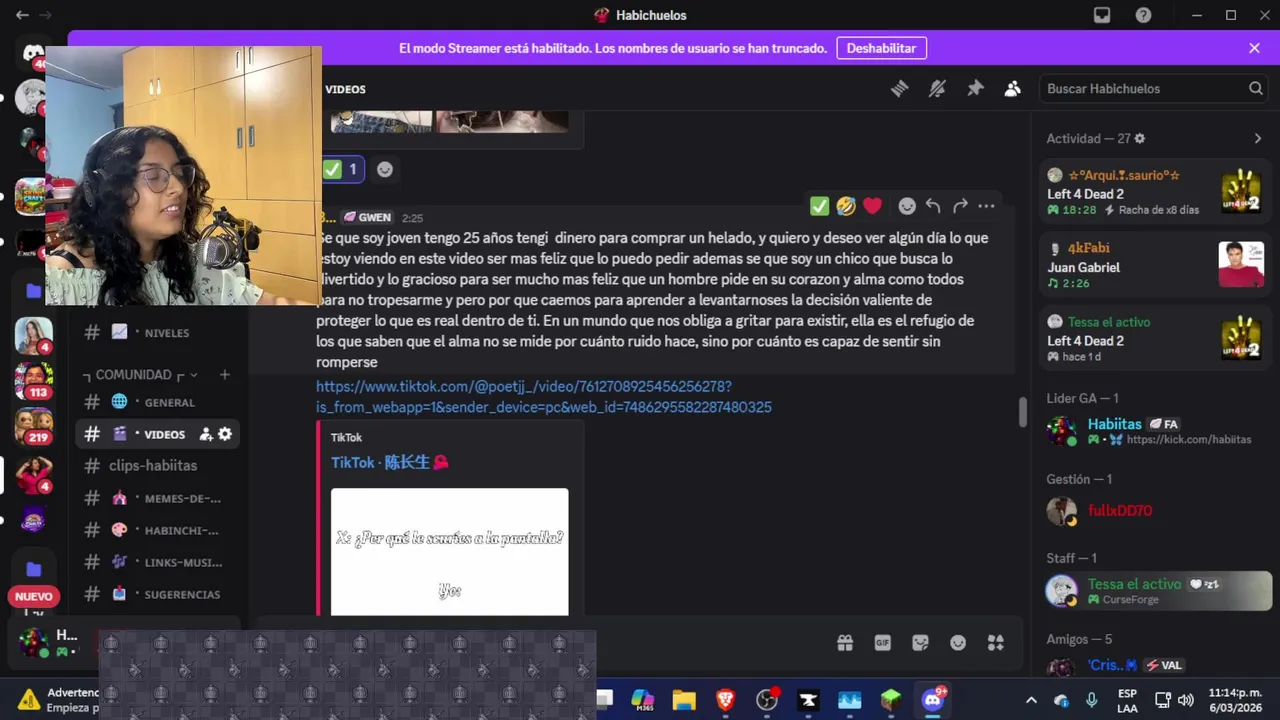Add red heart quick reaction on message
The width and height of the screenshot is (1280, 720).
(873, 206)
